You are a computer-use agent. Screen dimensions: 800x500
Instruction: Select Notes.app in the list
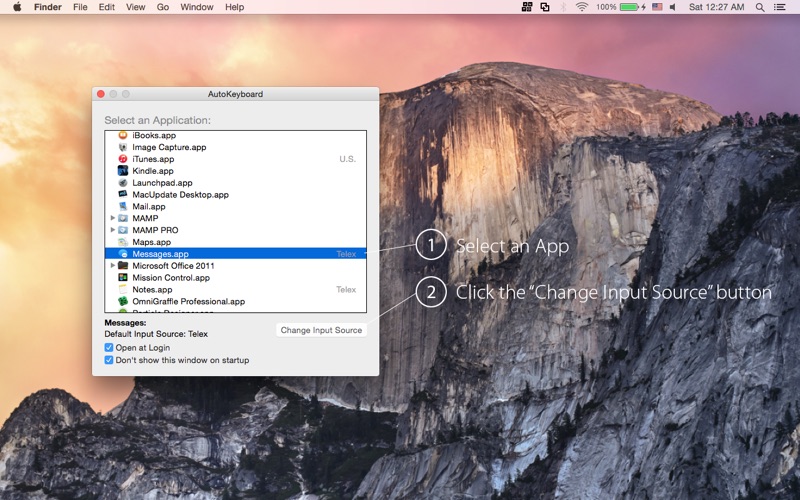pyautogui.click(x=152, y=289)
